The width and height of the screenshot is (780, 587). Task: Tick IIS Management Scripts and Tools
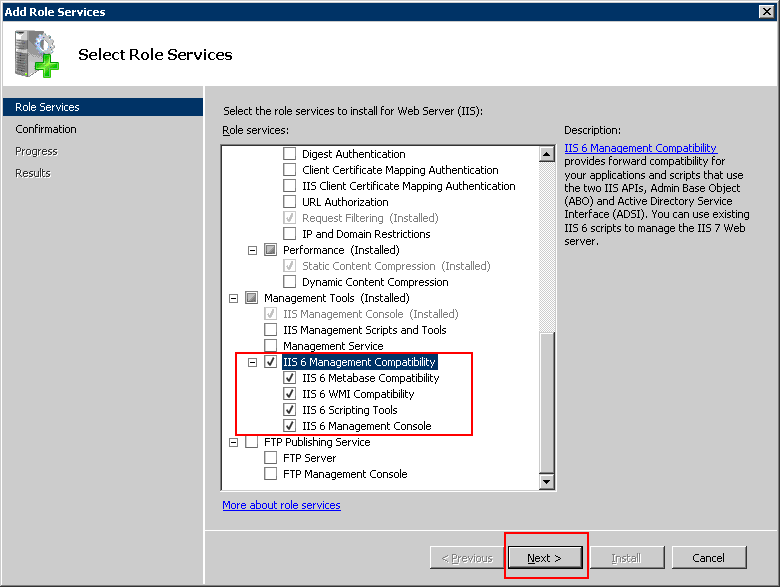tap(271, 330)
